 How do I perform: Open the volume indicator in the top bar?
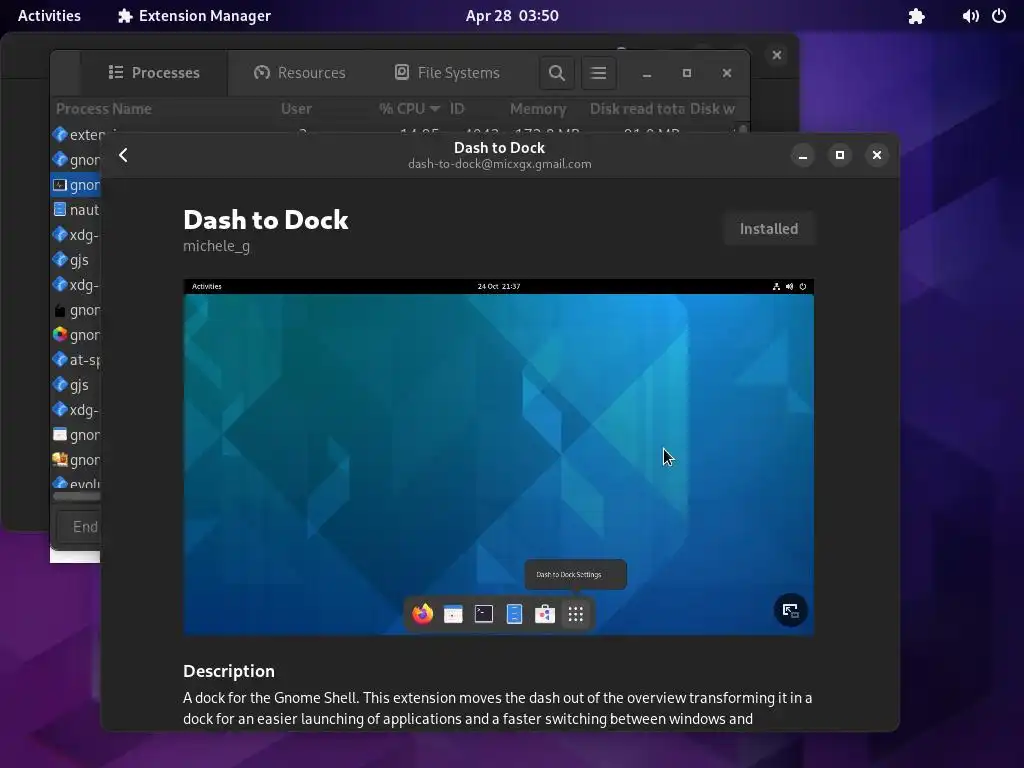point(970,16)
